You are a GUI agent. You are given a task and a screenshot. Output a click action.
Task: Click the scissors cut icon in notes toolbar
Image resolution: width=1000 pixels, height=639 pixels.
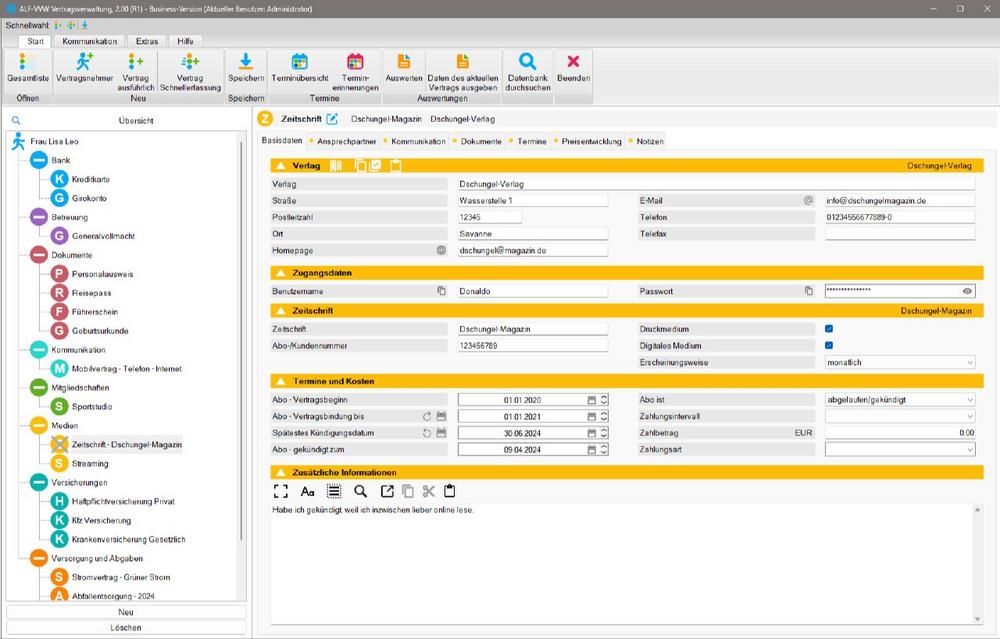click(428, 491)
